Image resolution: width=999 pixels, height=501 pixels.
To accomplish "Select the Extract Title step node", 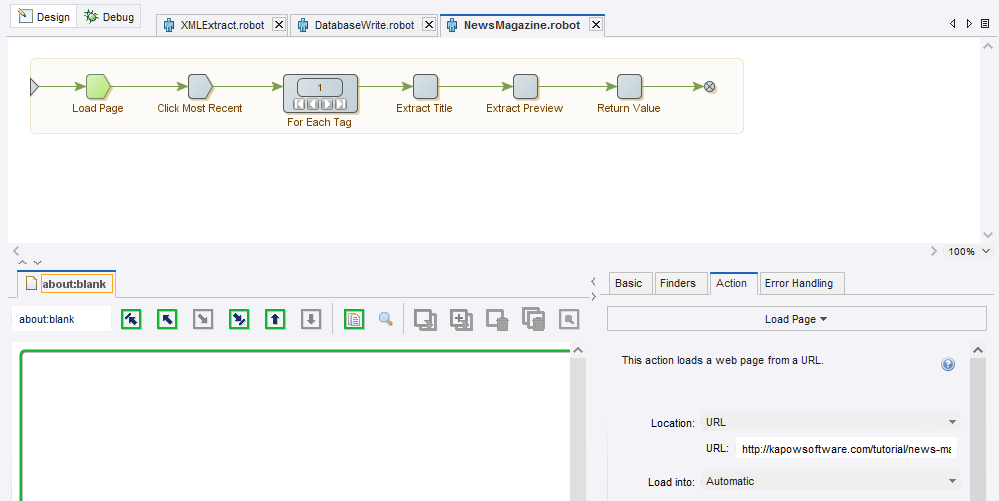I will click(425, 87).
